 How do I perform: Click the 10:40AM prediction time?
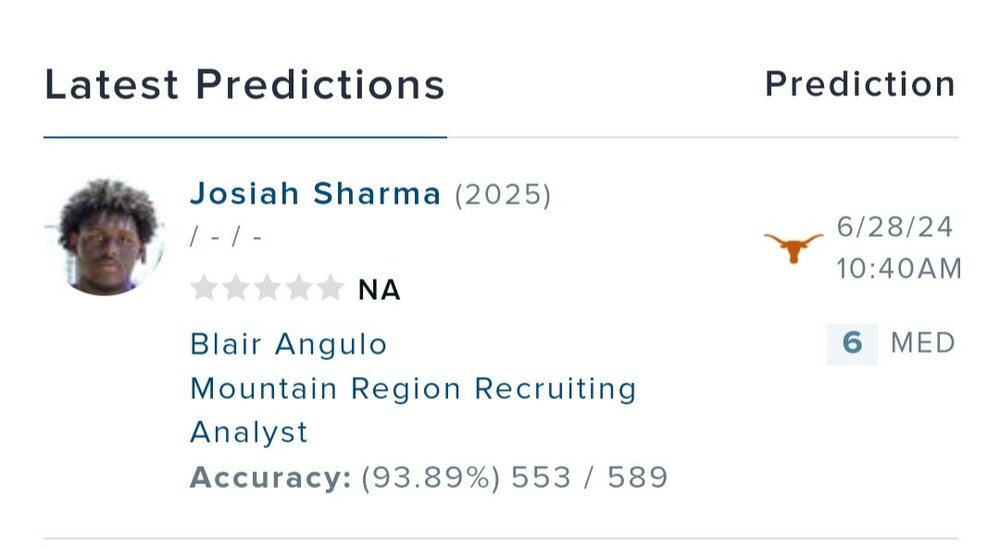coord(899,269)
